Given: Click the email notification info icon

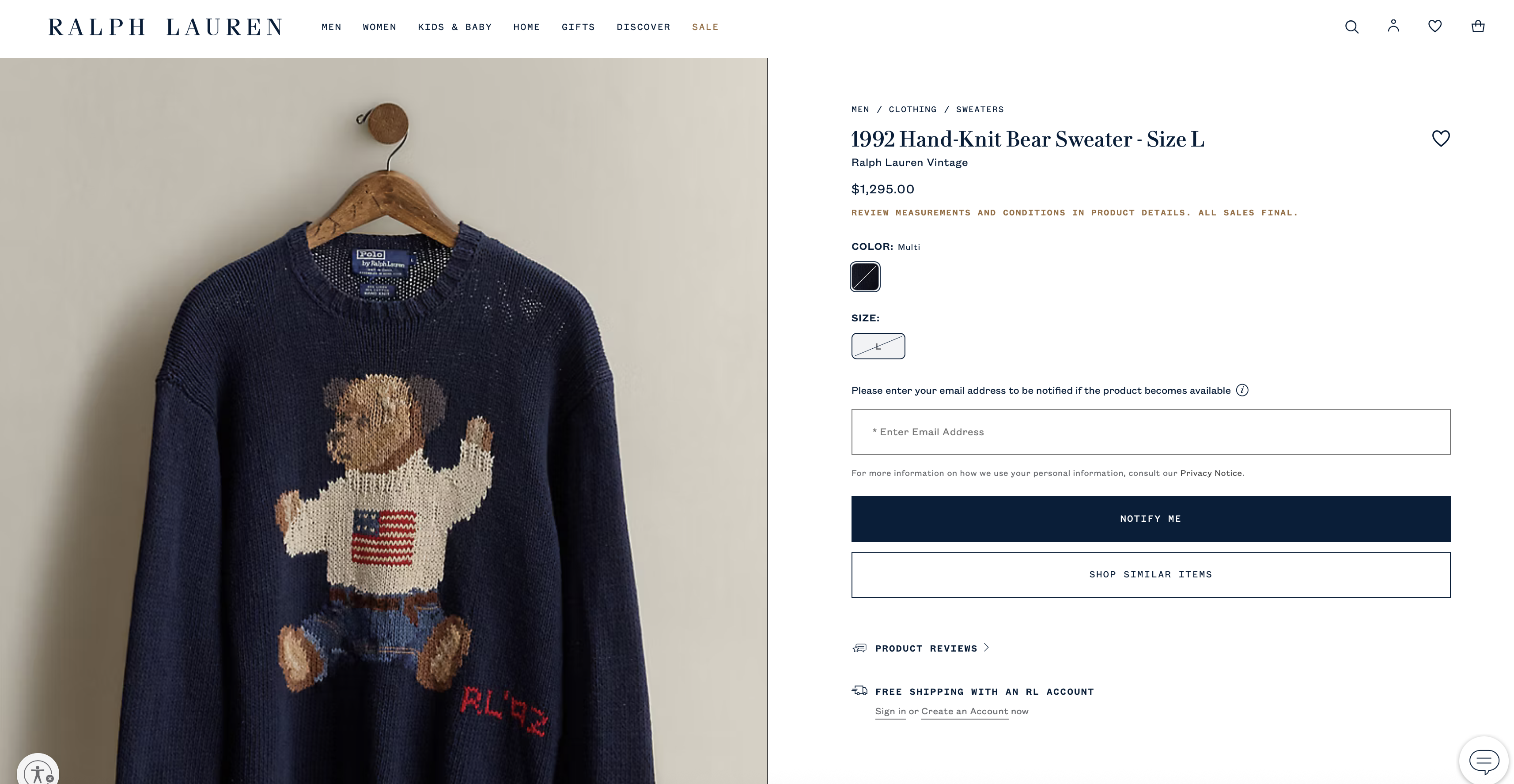Looking at the screenshot, I should (1242, 391).
